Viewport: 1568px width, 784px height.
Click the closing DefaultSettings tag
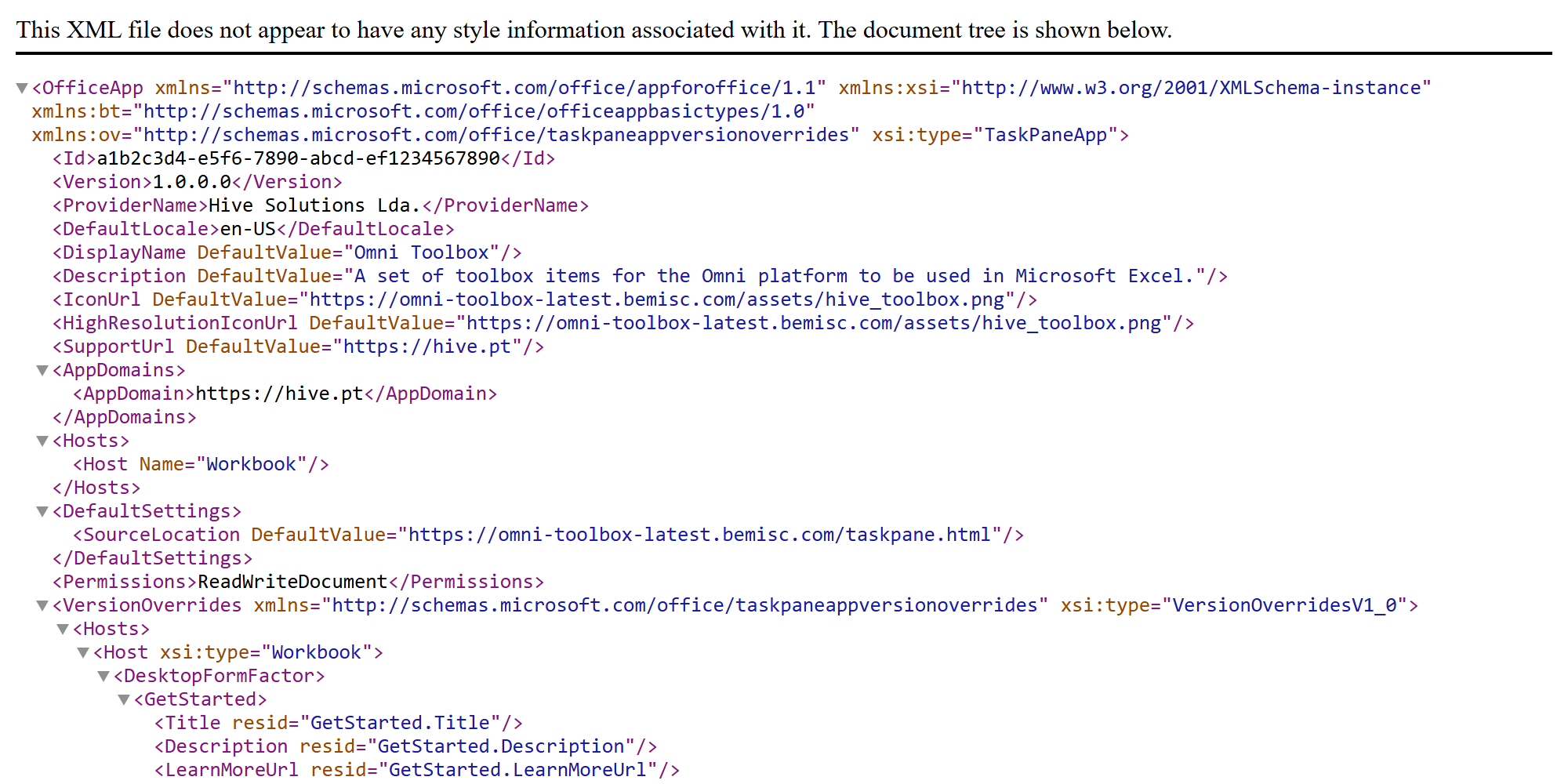pos(153,558)
